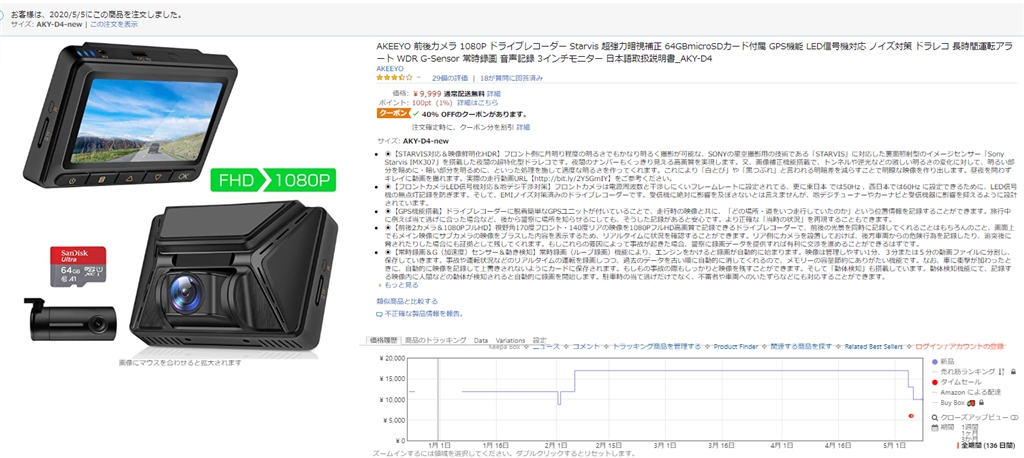Click the AKY-D4-new size value

click(426, 140)
